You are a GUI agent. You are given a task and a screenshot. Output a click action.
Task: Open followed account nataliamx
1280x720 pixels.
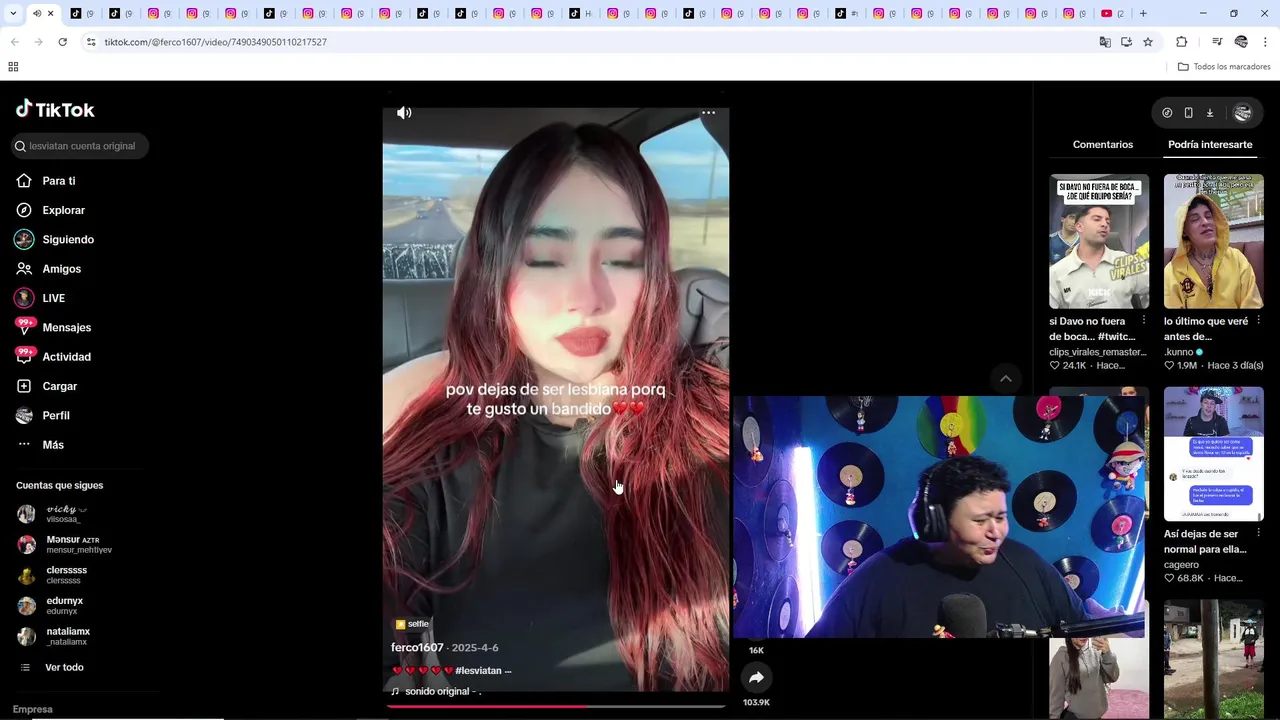(x=55, y=637)
